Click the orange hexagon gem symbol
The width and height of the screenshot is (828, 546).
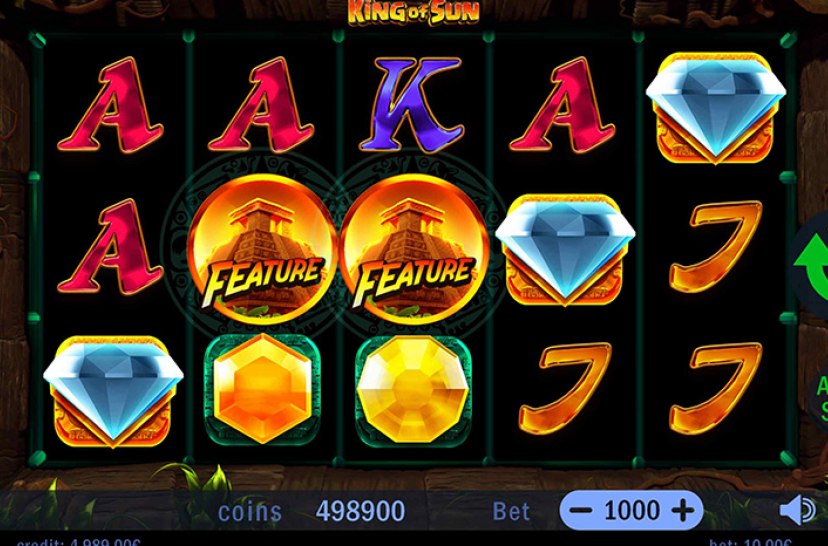click(262, 389)
